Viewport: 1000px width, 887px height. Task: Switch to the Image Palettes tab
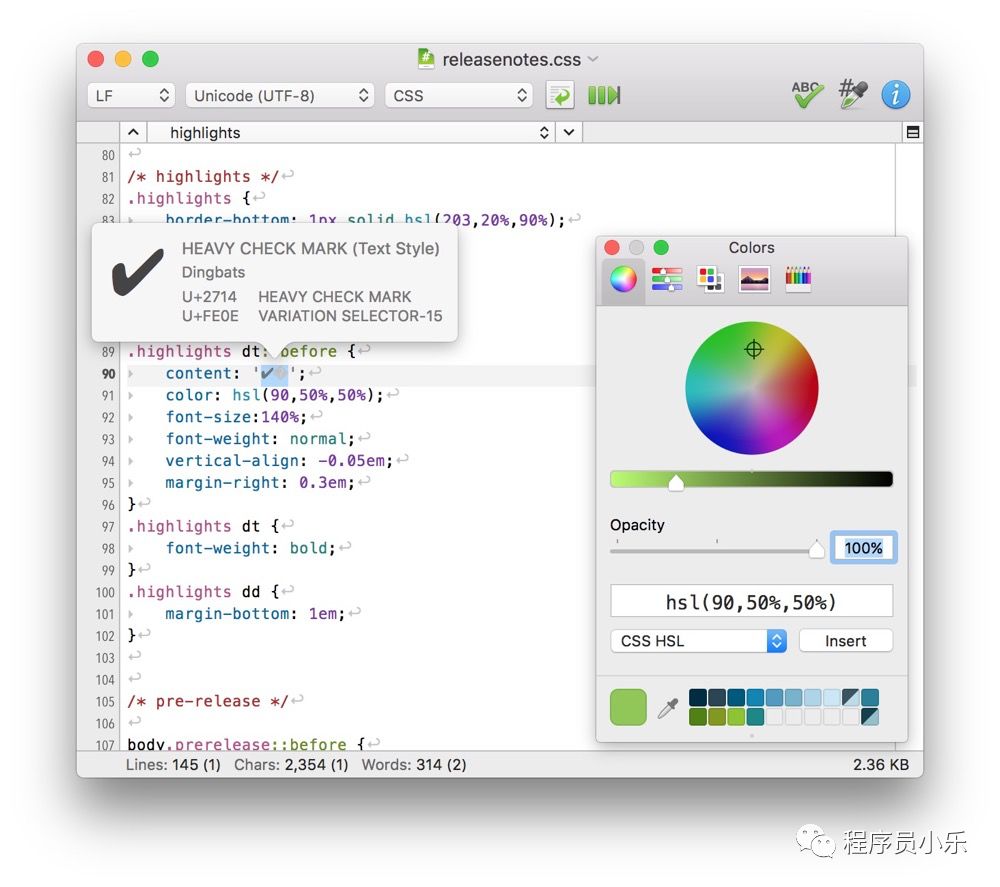tap(754, 279)
